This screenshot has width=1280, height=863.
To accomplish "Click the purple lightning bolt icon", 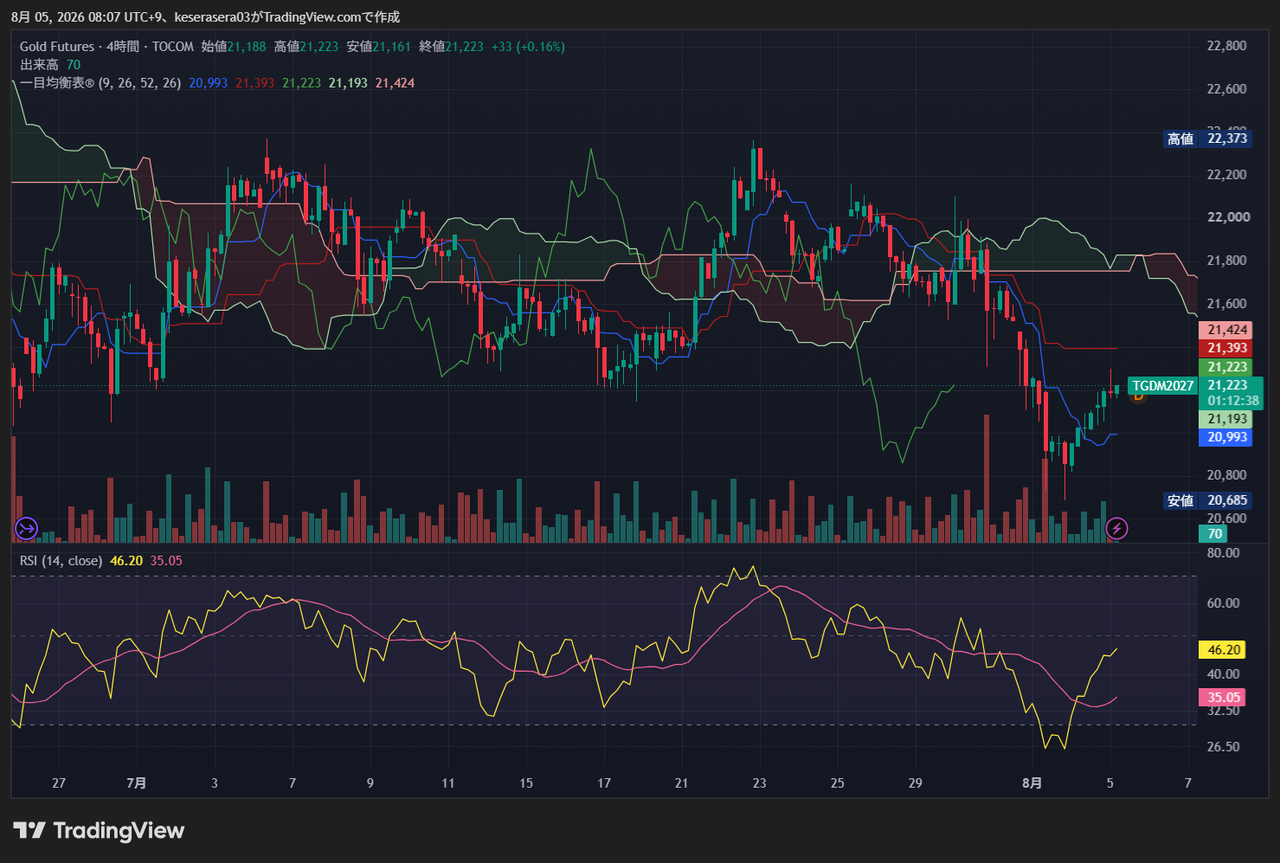I will point(1117,527).
